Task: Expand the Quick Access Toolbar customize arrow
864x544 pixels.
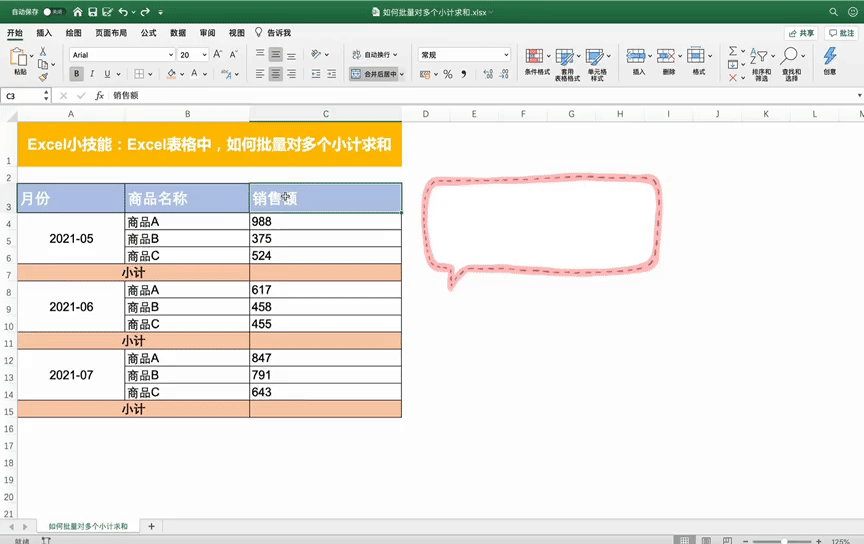Action: click(160, 12)
